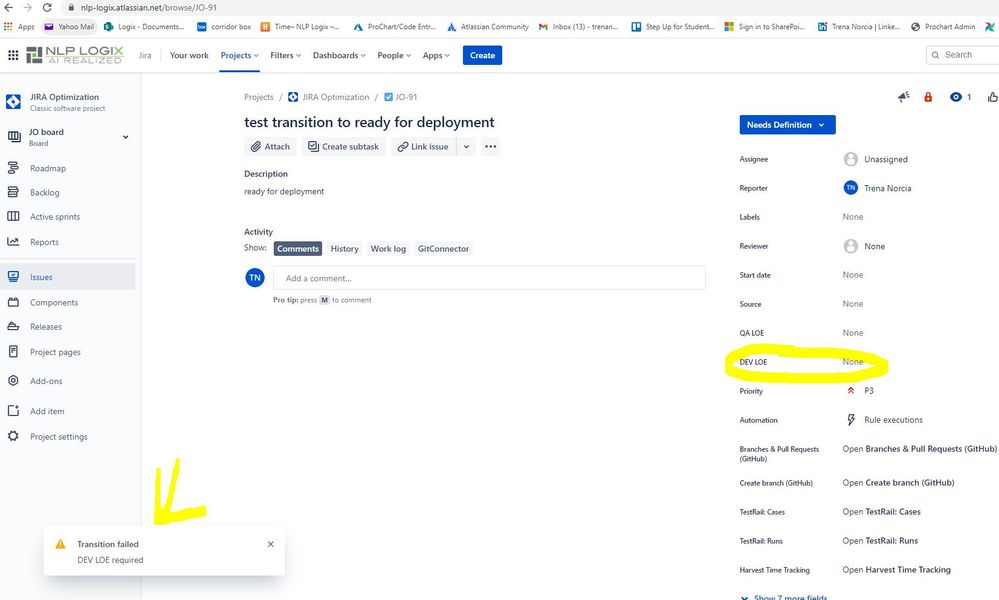The width and height of the screenshot is (999, 600).
Task: Click the thumbs-up vote icon
Action: click(x=993, y=97)
